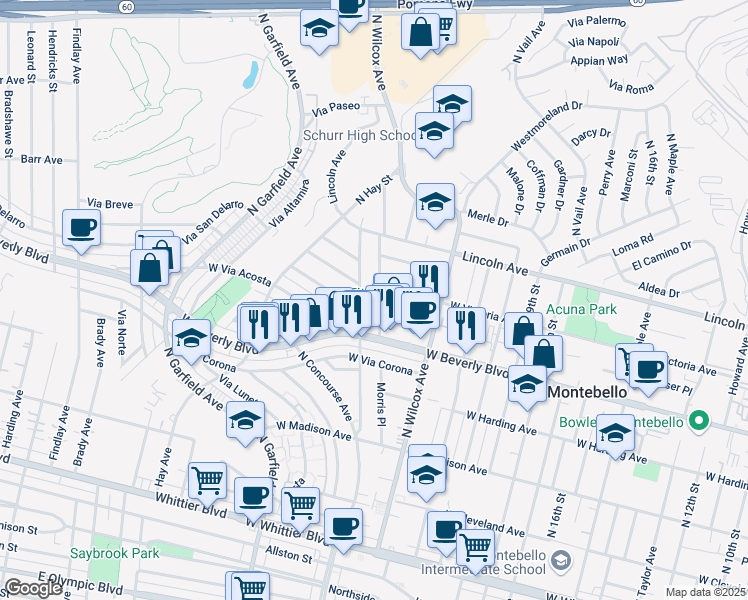Click the coffee cup marker near Via Breve

(x=81, y=231)
